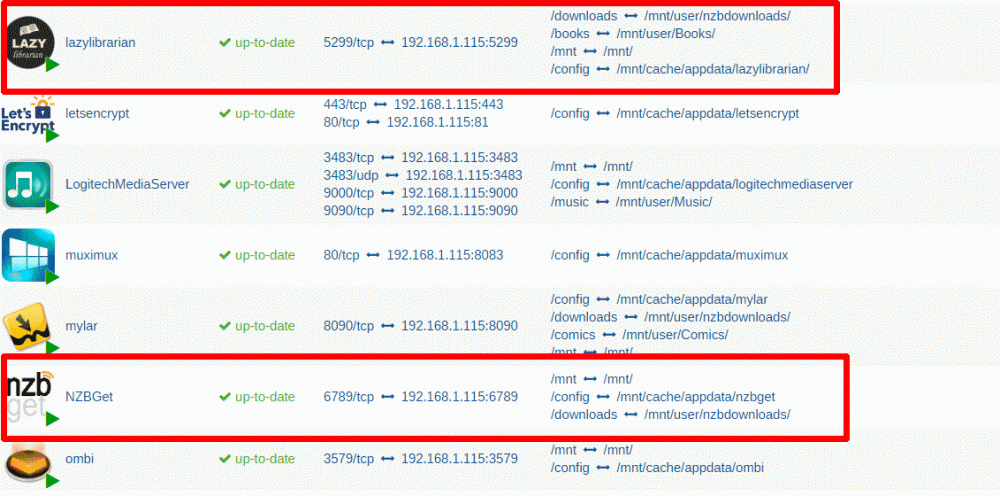Click the ombi container name
This screenshot has height=496, width=1000.
point(80,458)
